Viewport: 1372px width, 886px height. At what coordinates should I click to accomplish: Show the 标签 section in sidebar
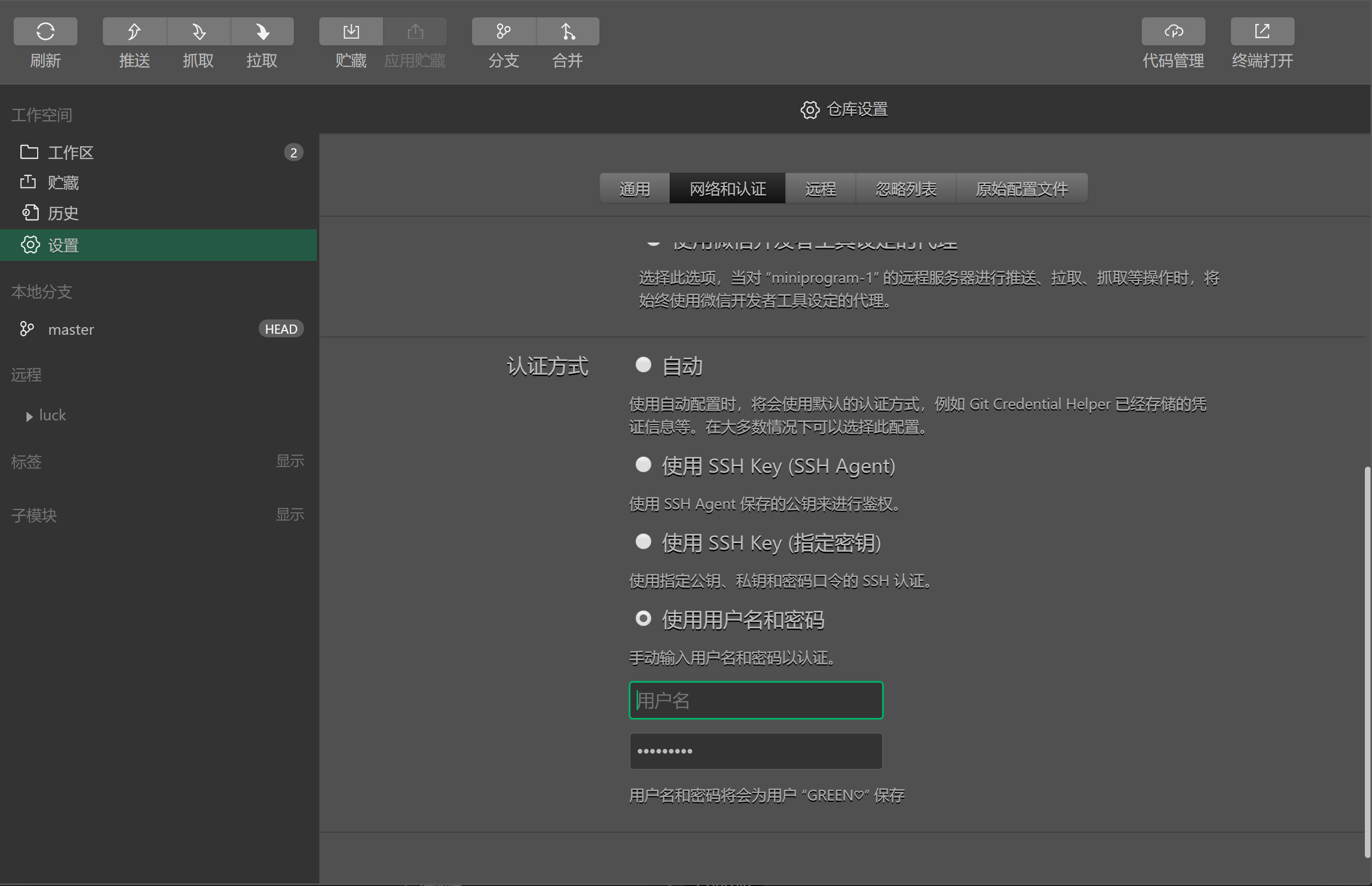click(289, 461)
